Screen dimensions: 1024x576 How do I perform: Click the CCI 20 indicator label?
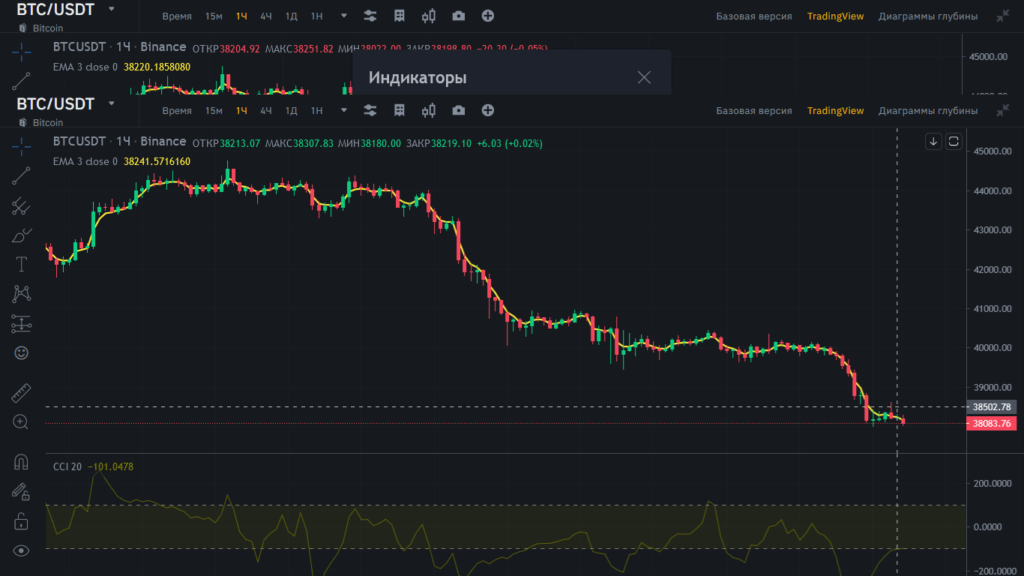click(67, 466)
